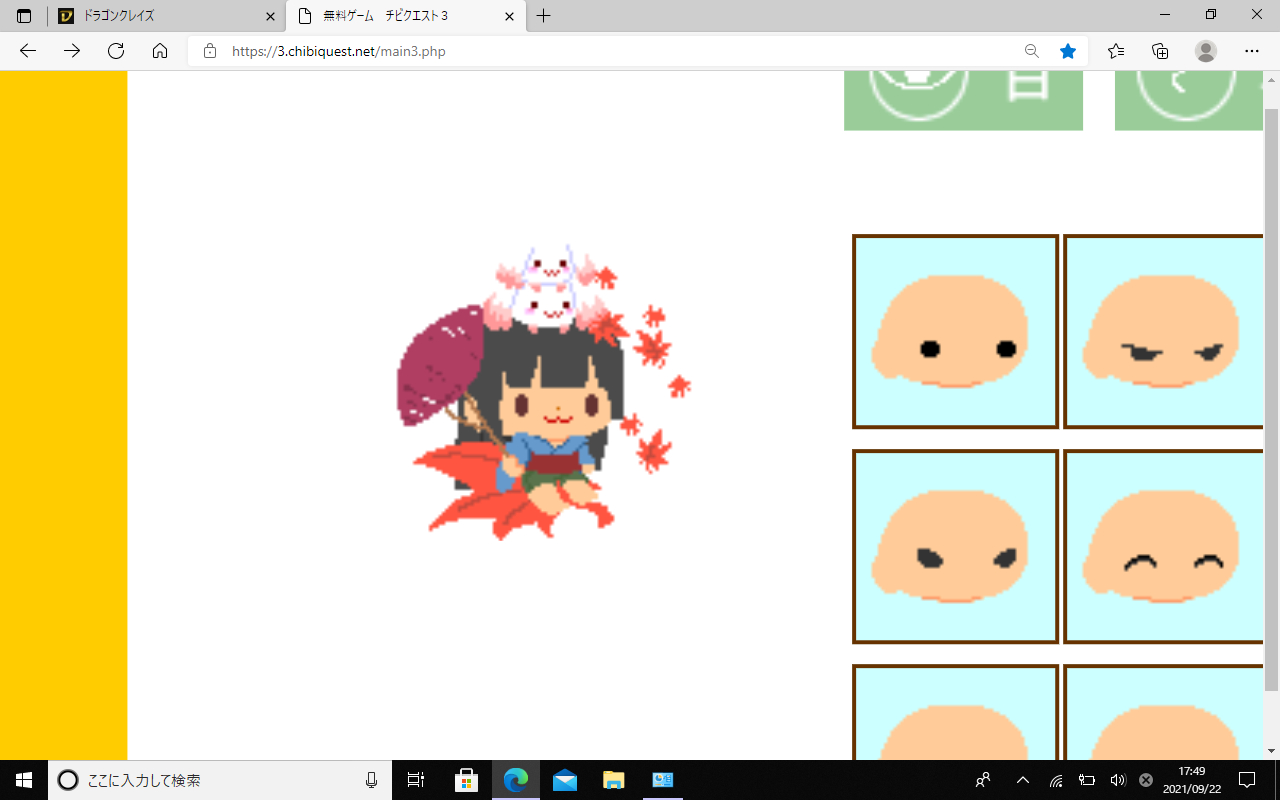Switch to the ドラゴンクレイズ browser tab

166,16
